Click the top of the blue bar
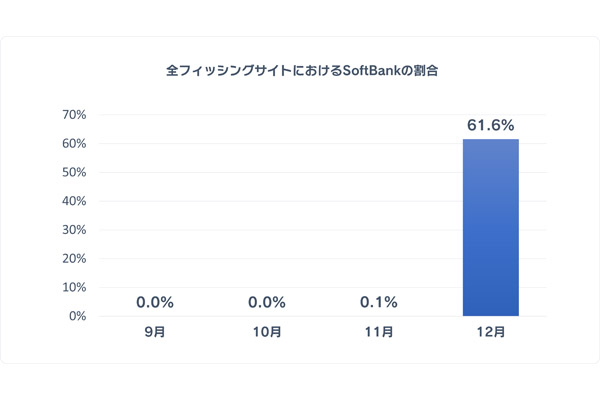Image resolution: width=600 pixels, height=400 pixels. point(490,142)
